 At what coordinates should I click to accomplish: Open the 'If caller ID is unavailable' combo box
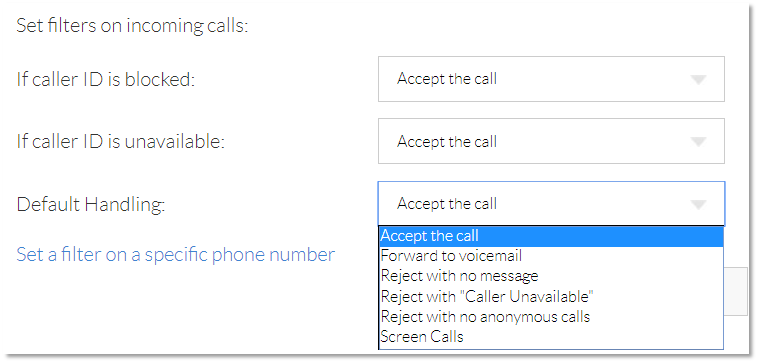click(x=551, y=141)
